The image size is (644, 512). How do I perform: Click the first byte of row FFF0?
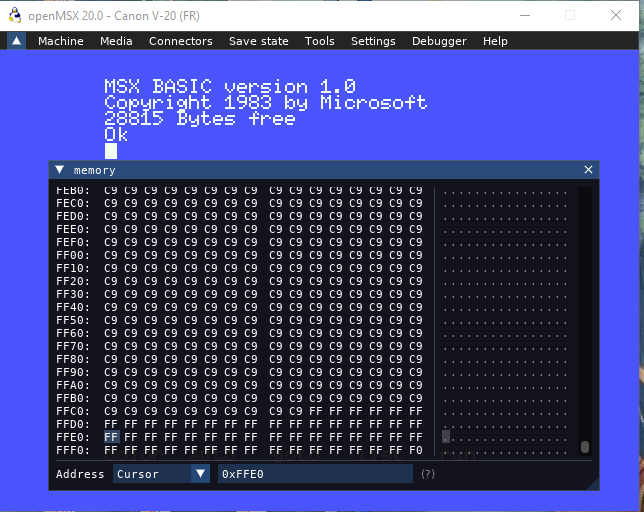pos(111,450)
